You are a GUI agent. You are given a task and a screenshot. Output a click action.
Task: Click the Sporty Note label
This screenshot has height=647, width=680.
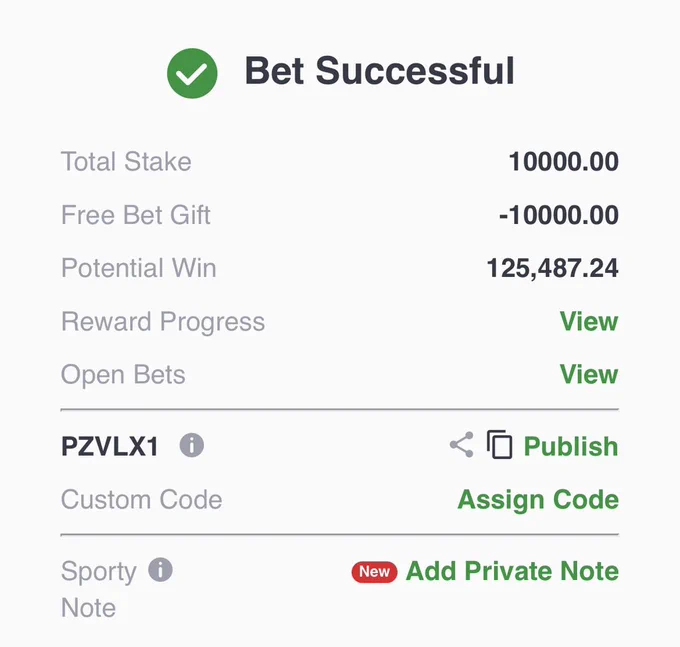pyautogui.click(x=99, y=589)
